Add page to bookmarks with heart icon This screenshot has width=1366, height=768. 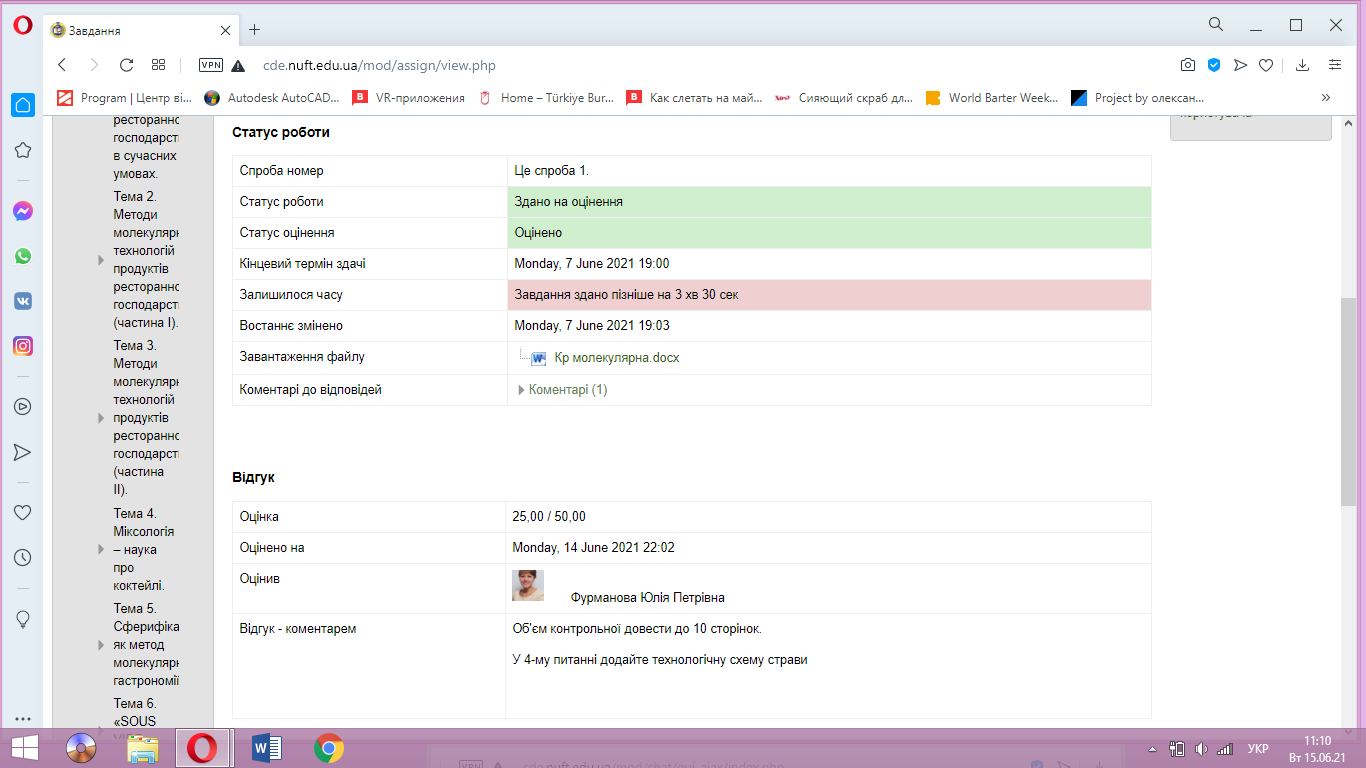(x=1266, y=65)
